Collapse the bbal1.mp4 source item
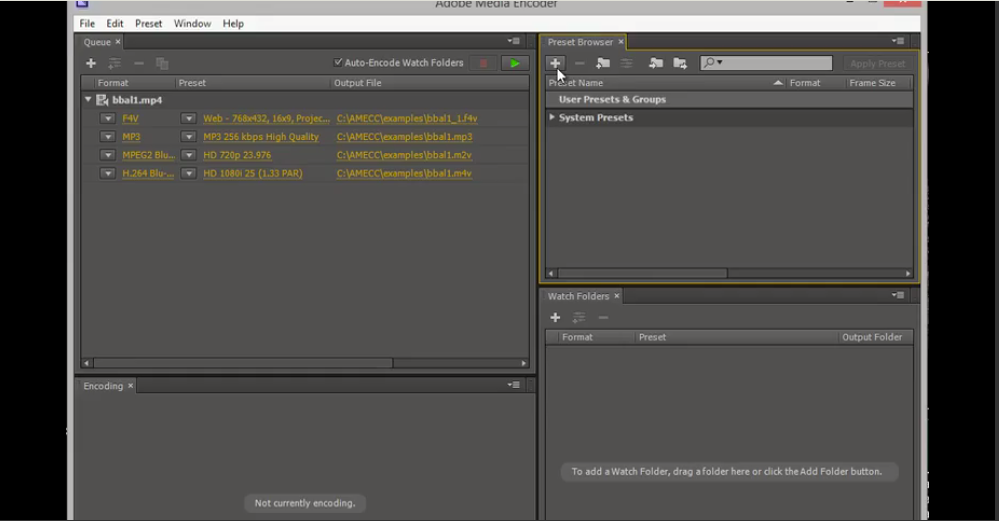The height and width of the screenshot is (521, 999). 88,99
